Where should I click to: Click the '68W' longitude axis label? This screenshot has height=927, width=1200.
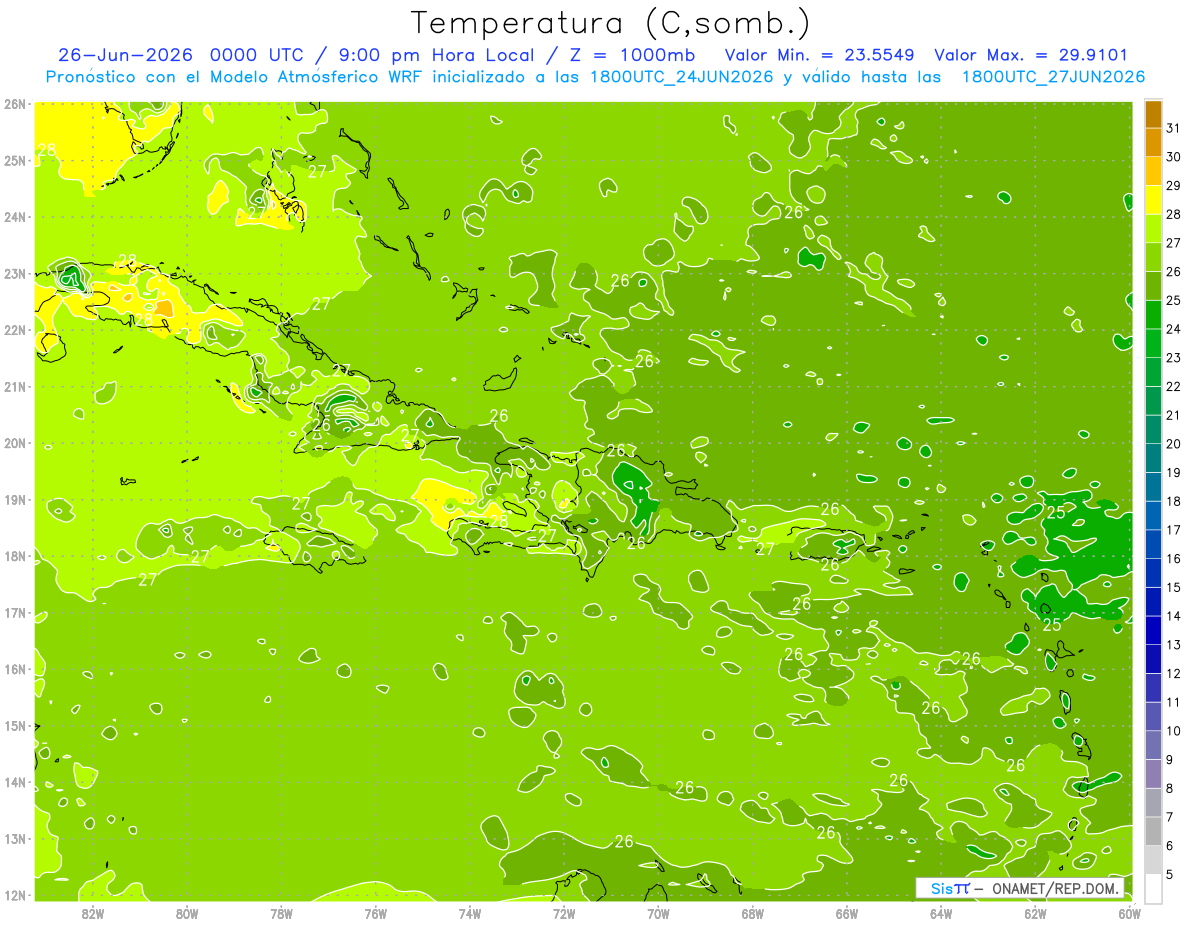point(753,913)
